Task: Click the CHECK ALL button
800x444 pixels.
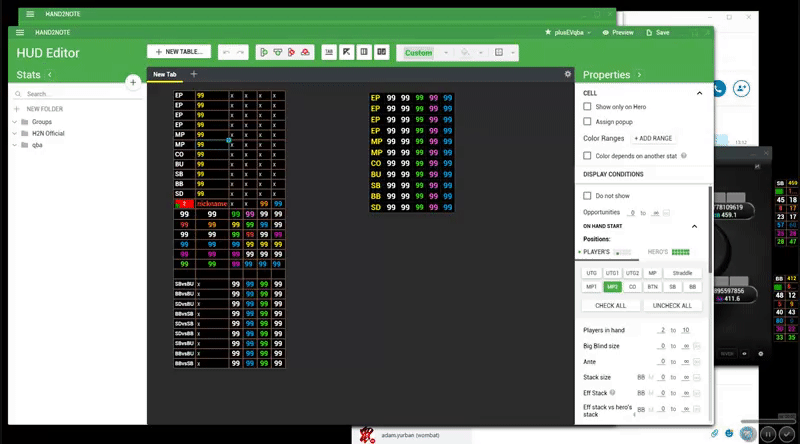Action: coord(610,305)
